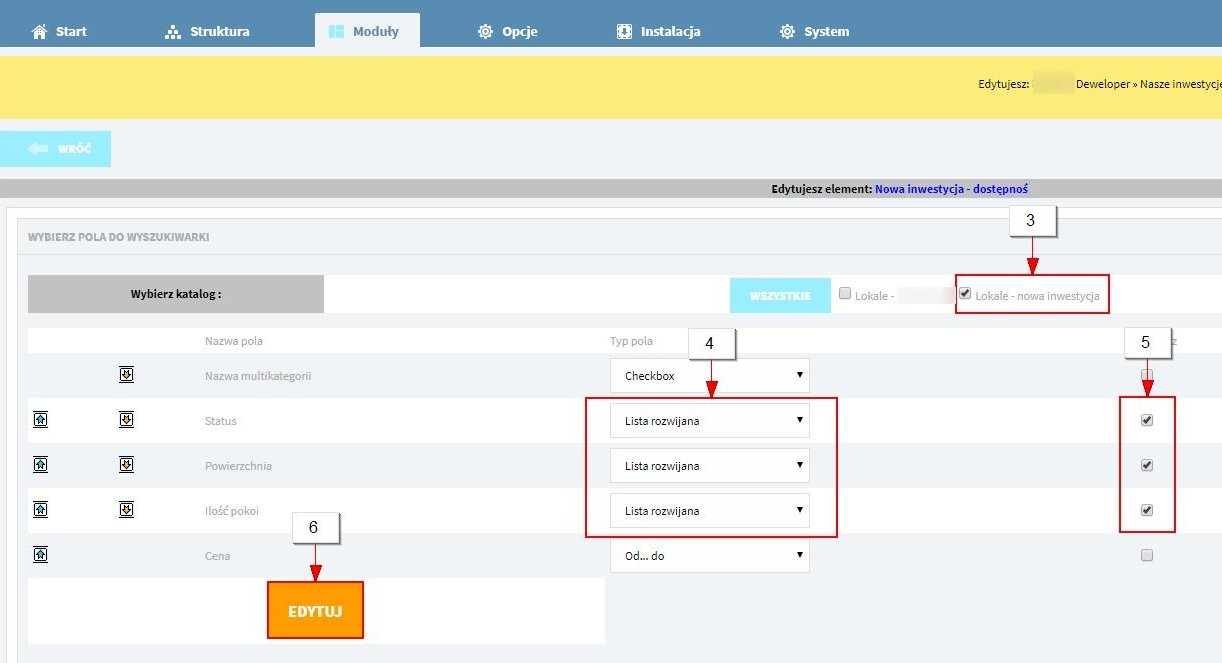
Task: Click the Ilość pokoi field name
Action: (231, 511)
